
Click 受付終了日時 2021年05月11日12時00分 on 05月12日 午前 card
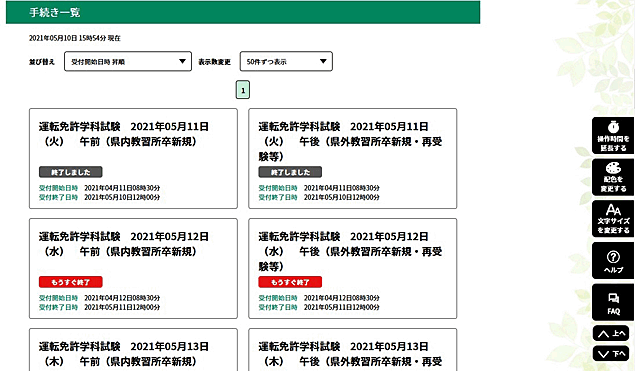[99, 307]
